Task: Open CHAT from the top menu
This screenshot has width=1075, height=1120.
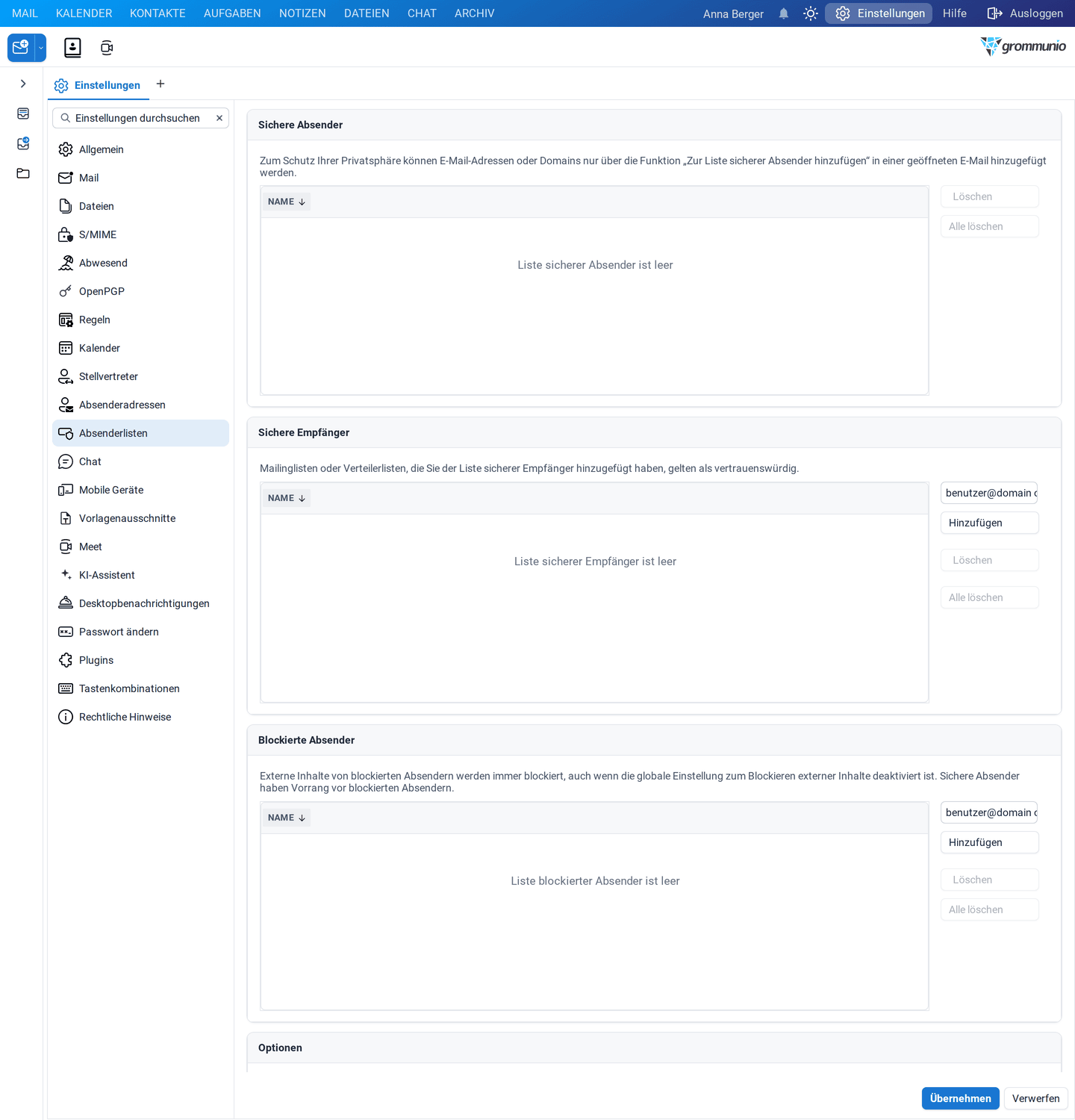Action: pyautogui.click(x=422, y=13)
